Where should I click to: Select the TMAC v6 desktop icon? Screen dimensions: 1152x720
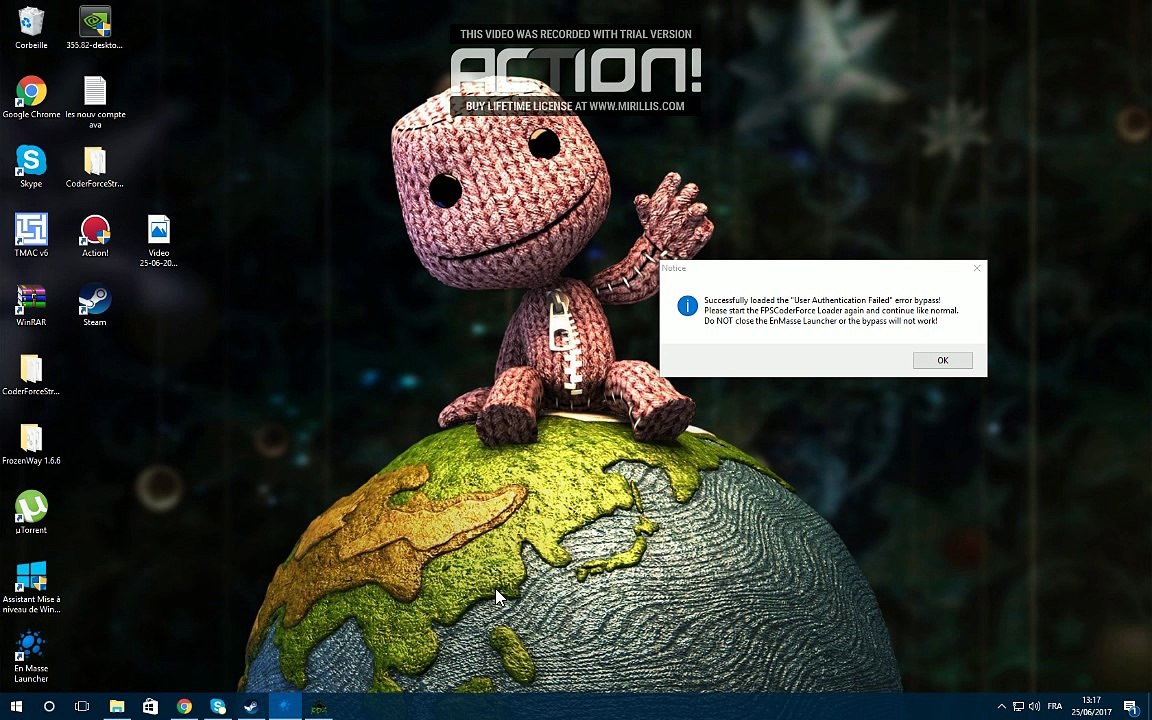pyautogui.click(x=31, y=235)
